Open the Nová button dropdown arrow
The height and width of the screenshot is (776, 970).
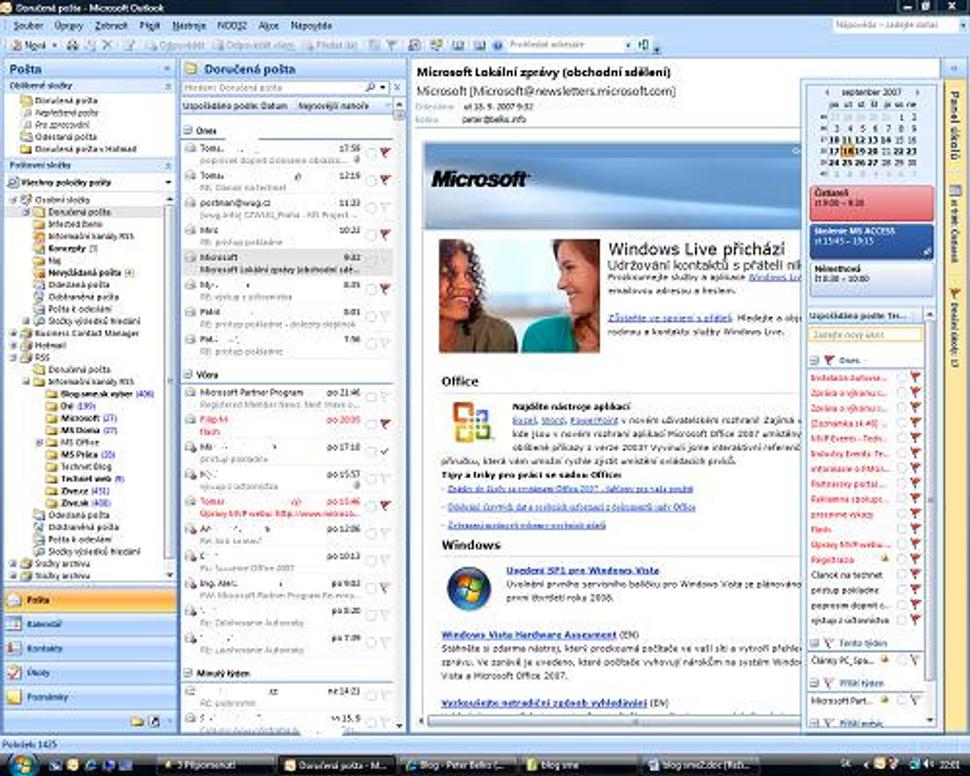tap(54, 45)
